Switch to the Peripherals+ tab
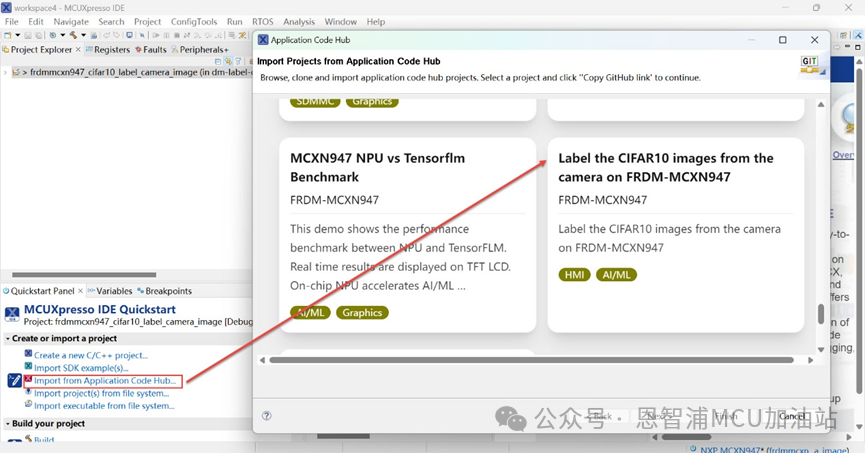865x453 pixels. (x=200, y=50)
